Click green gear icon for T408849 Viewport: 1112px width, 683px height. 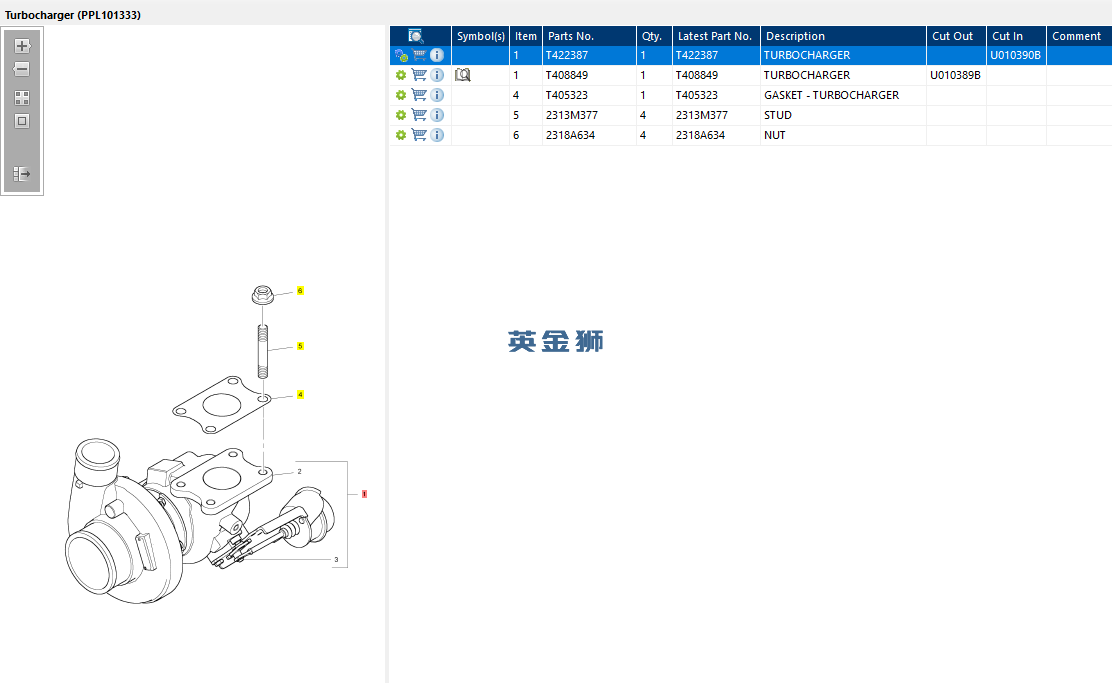pos(401,75)
